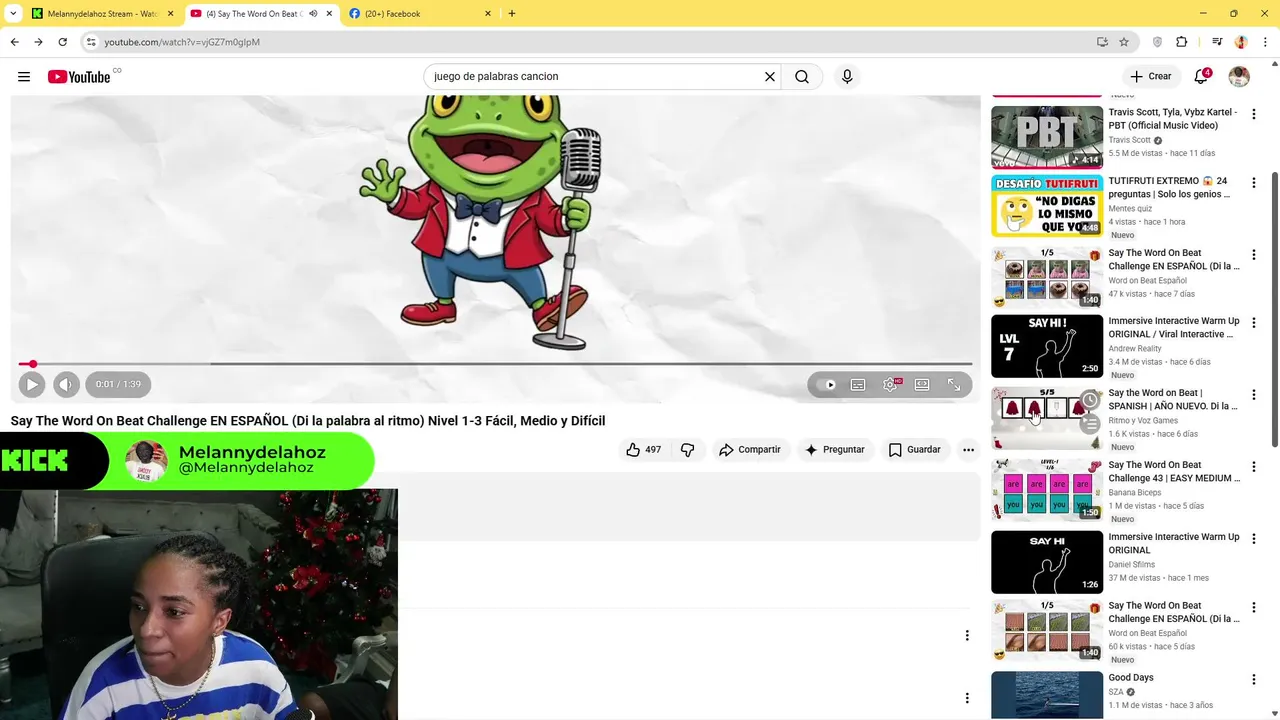1280x720 pixels.
Task: Save the video with Guardar
Action: (x=914, y=450)
